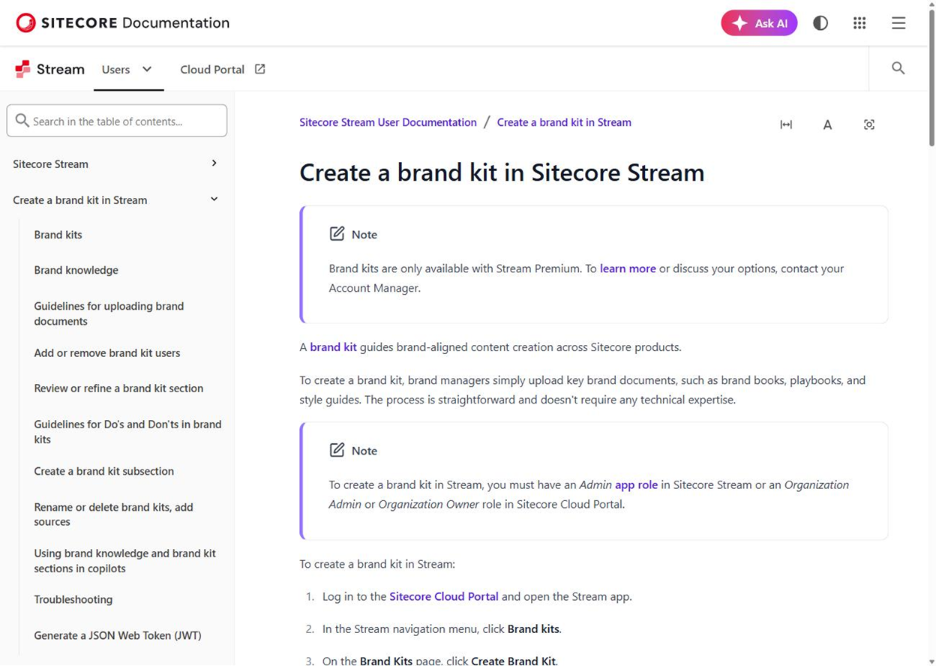The width and height of the screenshot is (936, 666).
Task: Open the Ask AI assistant
Action: [x=759, y=23]
